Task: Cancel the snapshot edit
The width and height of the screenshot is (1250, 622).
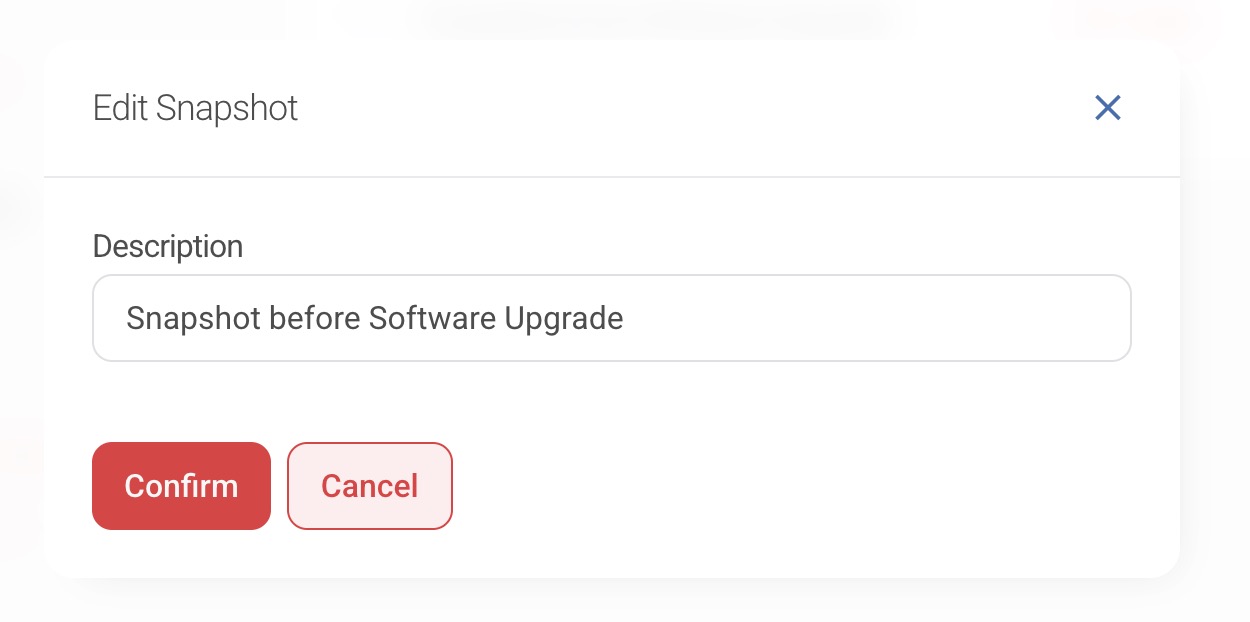Action: click(369, 486)
